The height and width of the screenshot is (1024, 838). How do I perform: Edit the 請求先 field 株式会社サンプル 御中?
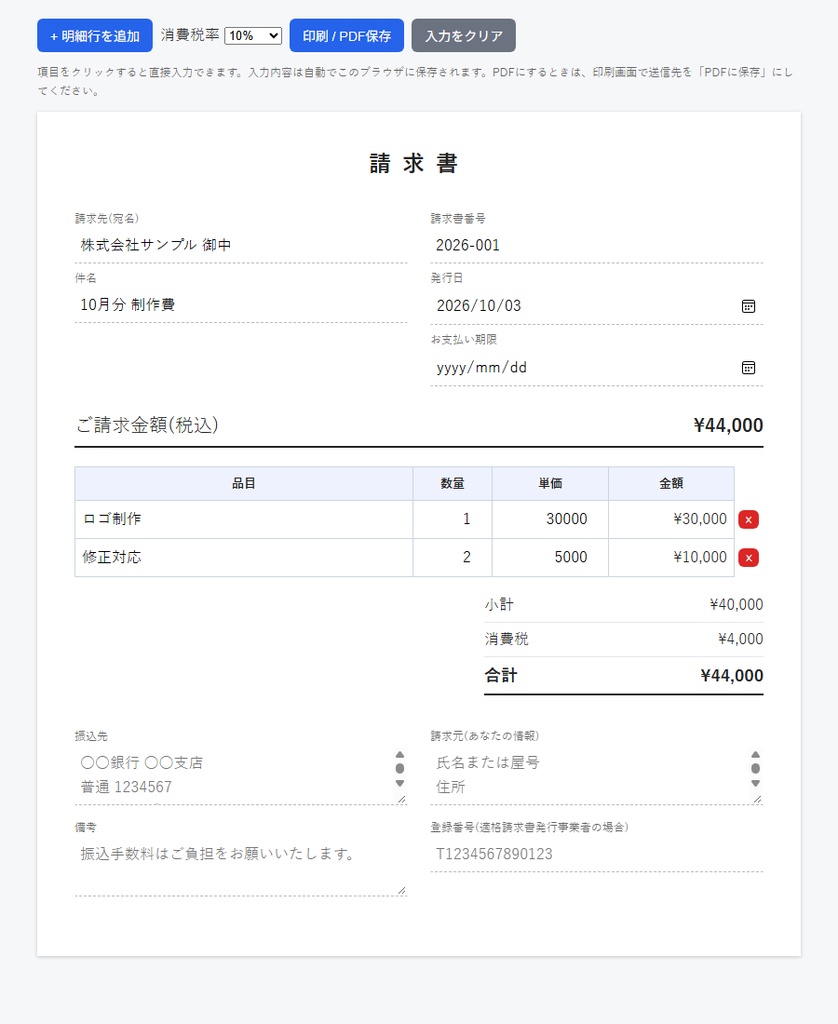[x=240, y=246]
